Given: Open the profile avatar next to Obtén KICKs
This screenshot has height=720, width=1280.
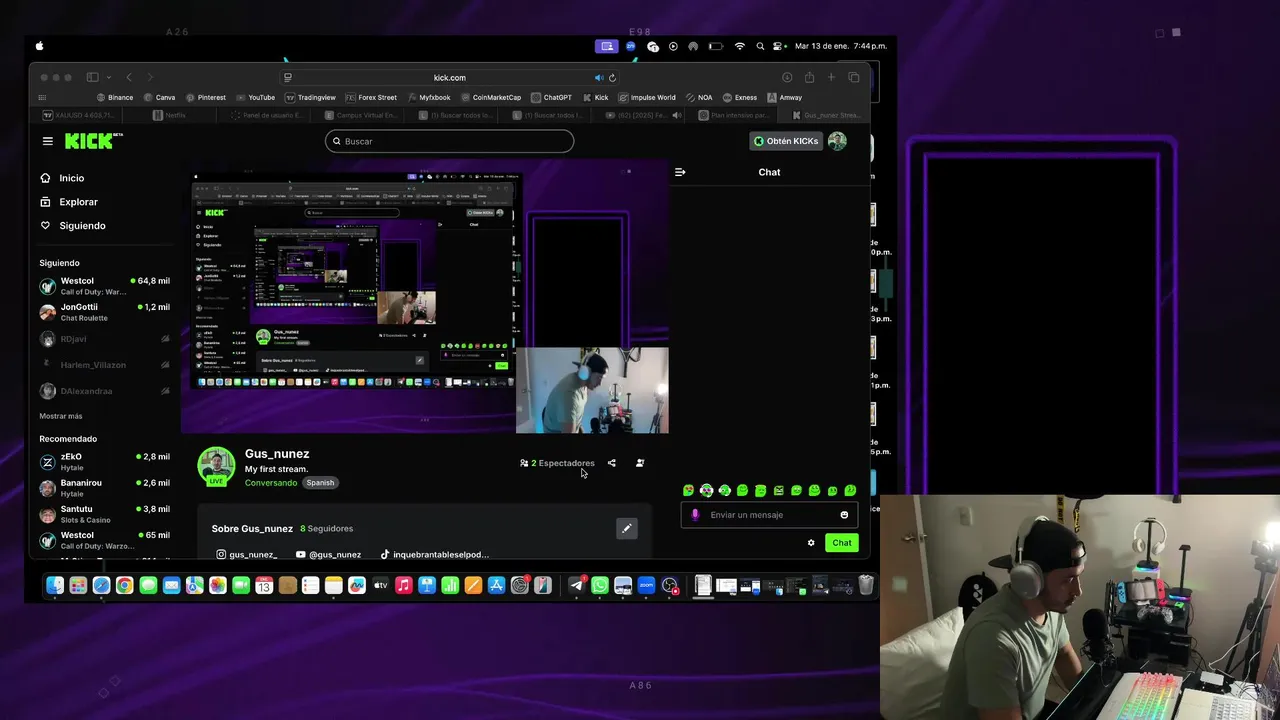Looking at the screenshot, I should coord(837,141).
